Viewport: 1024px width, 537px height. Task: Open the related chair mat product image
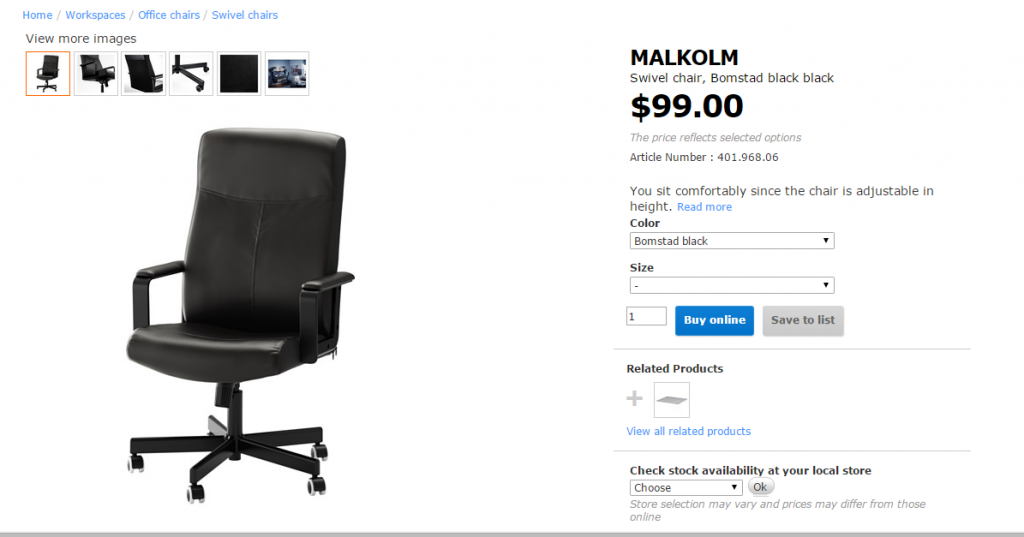671,400
